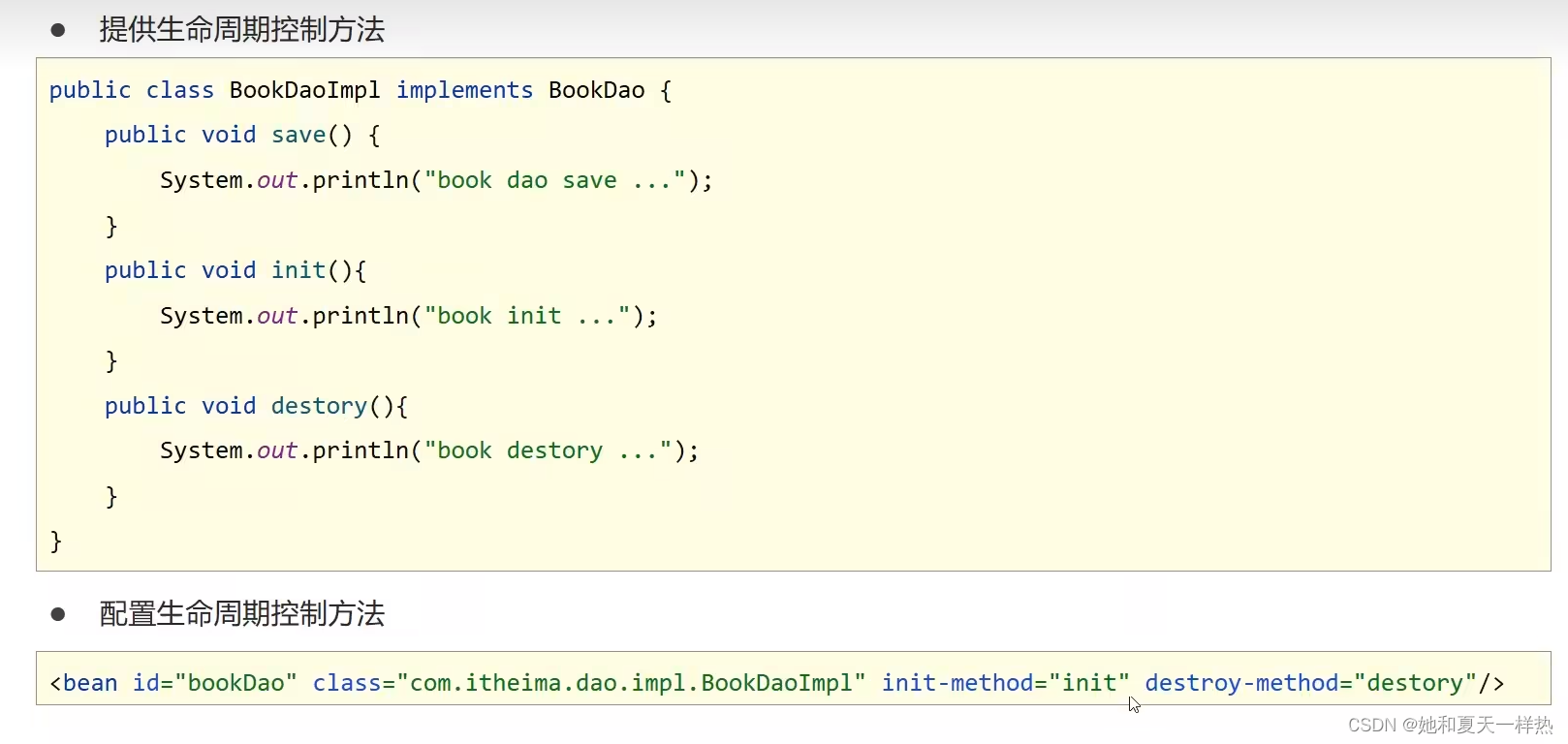Click the string "book init ..."

(x=527, y=316)
